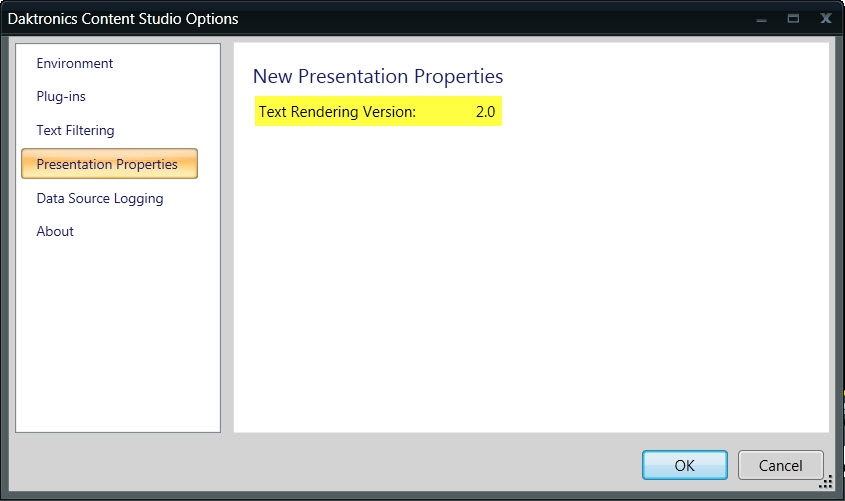Screen dimensions: 845x501
Task: Click the Text Rendering Version value 2.0
Action: point(485,112)
